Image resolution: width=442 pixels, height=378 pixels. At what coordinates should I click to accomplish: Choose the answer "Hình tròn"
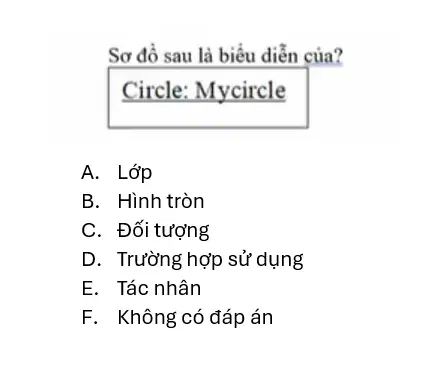[161, 201]
